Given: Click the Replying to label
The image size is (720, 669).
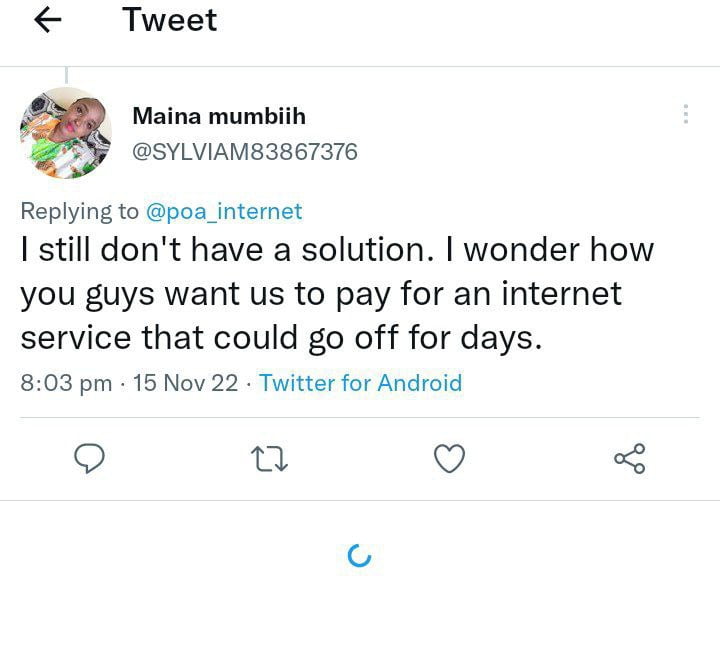Looking at the screenshot, I should (80, 211).
